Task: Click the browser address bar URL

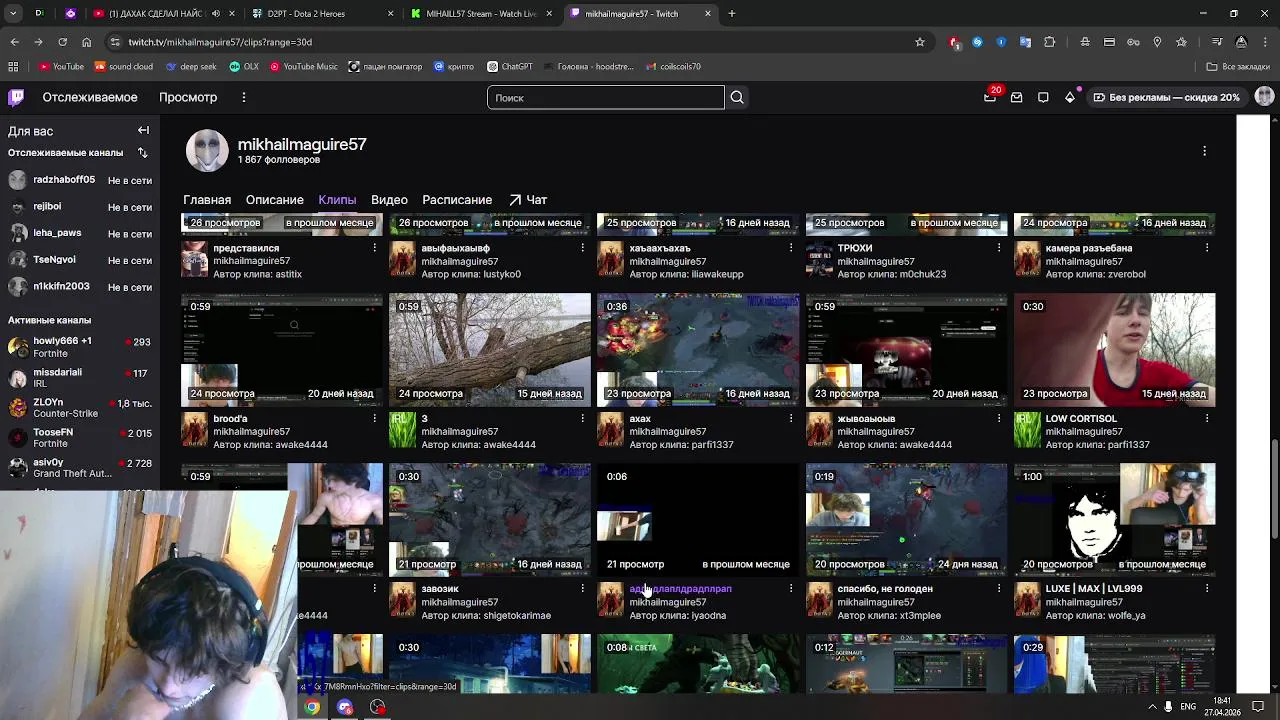Action: click(x=220, y=42)
